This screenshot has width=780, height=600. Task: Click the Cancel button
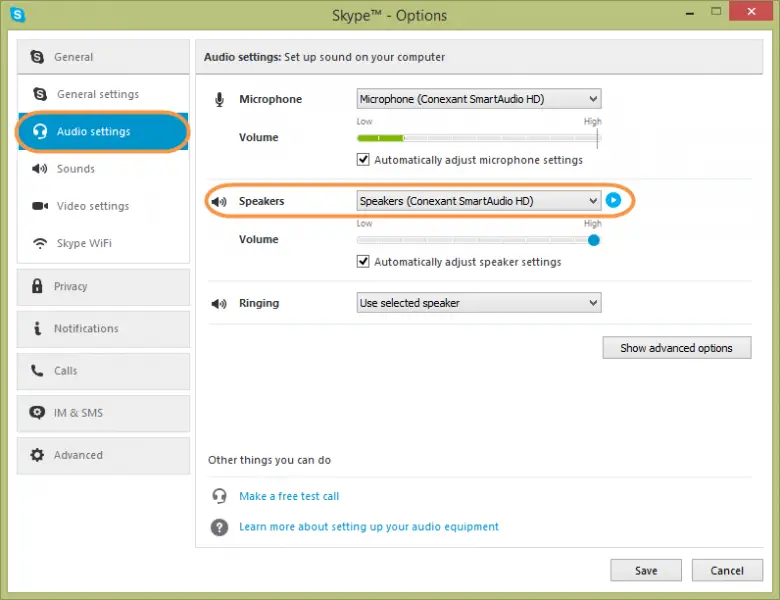(x=727, y=570)
